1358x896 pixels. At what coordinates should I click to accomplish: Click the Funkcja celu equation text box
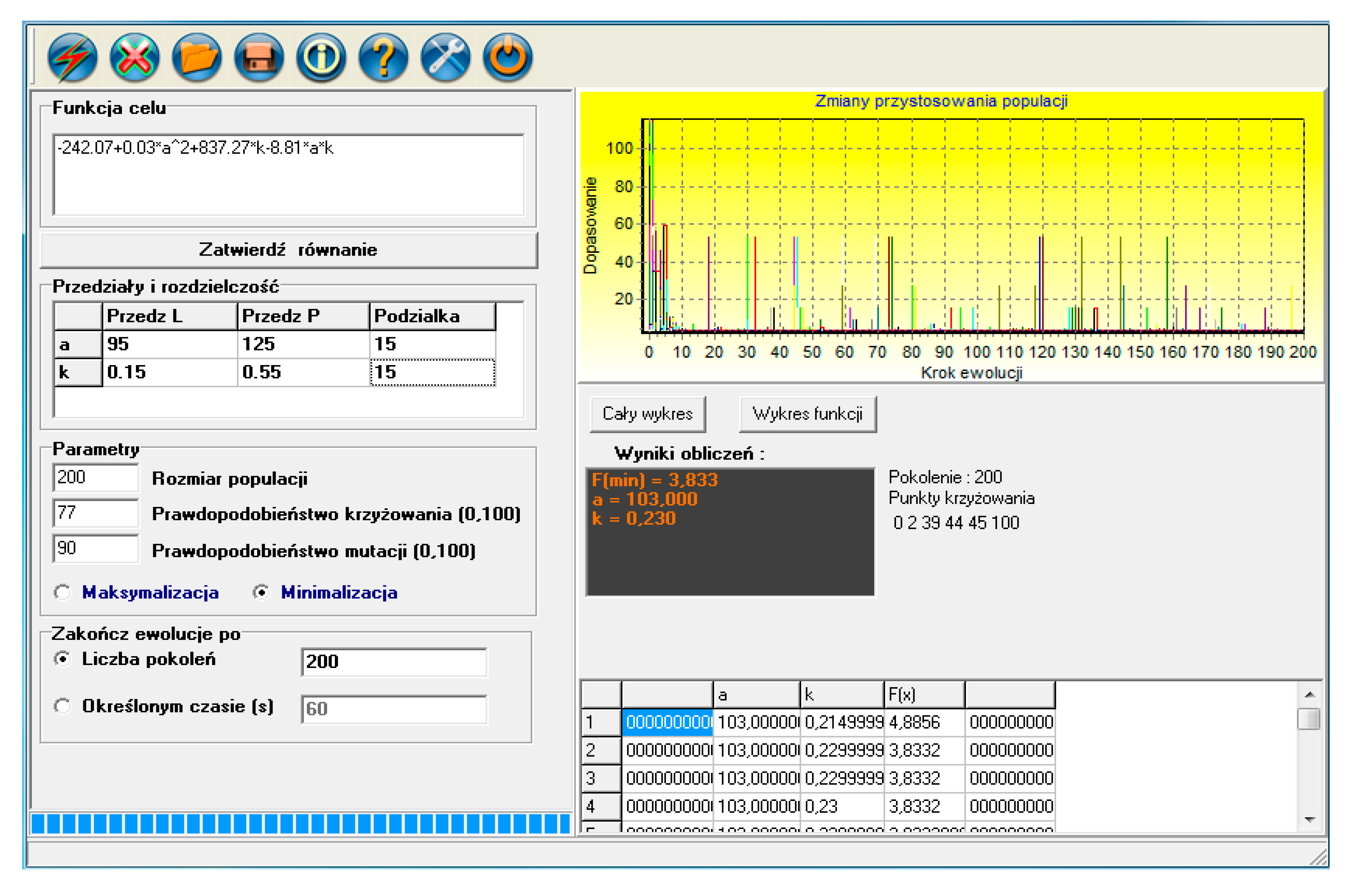[x=288, y=175]
